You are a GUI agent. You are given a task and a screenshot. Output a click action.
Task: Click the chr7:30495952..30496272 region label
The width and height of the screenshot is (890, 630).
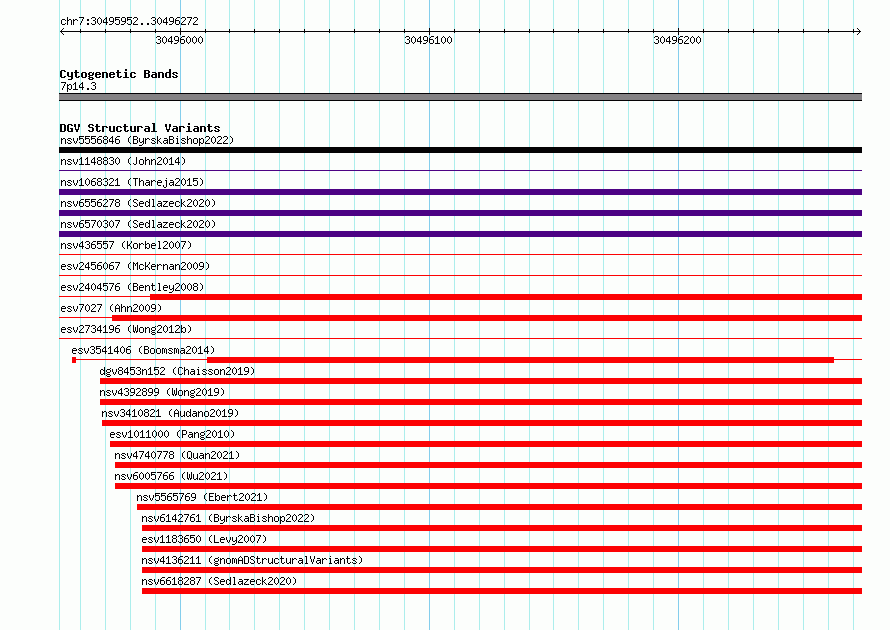(x=129, y=21)
